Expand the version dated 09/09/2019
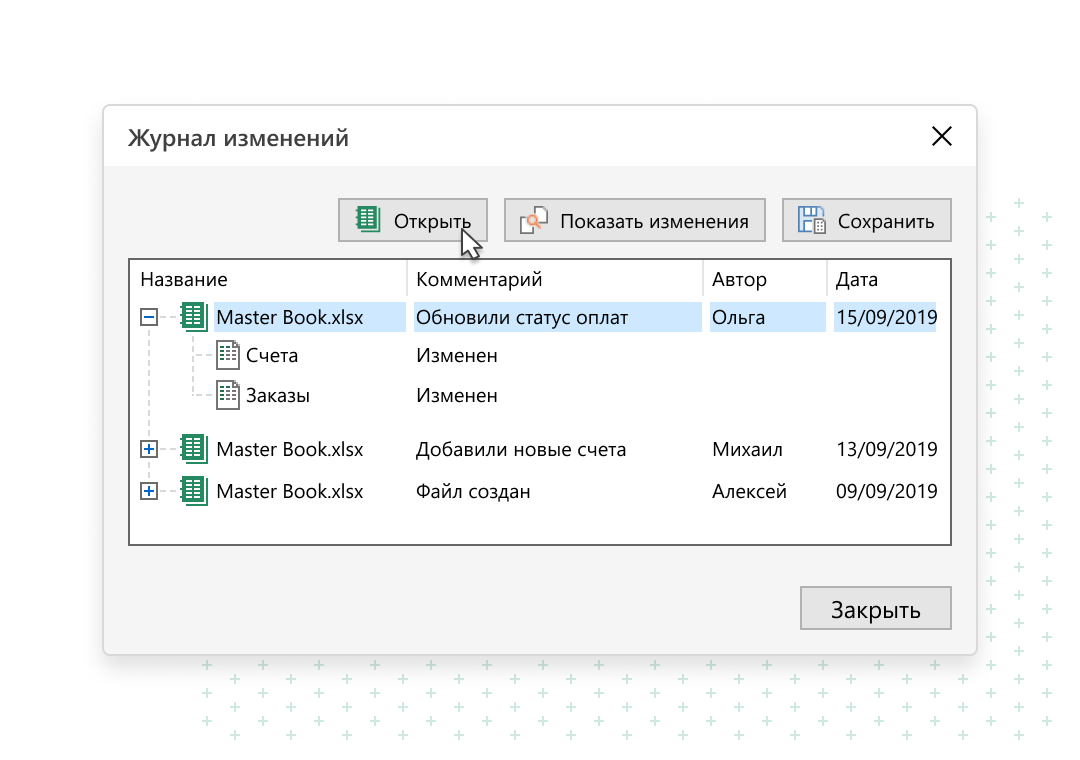The height and width of the screenshot is (760, 1080). pos(149,491)
